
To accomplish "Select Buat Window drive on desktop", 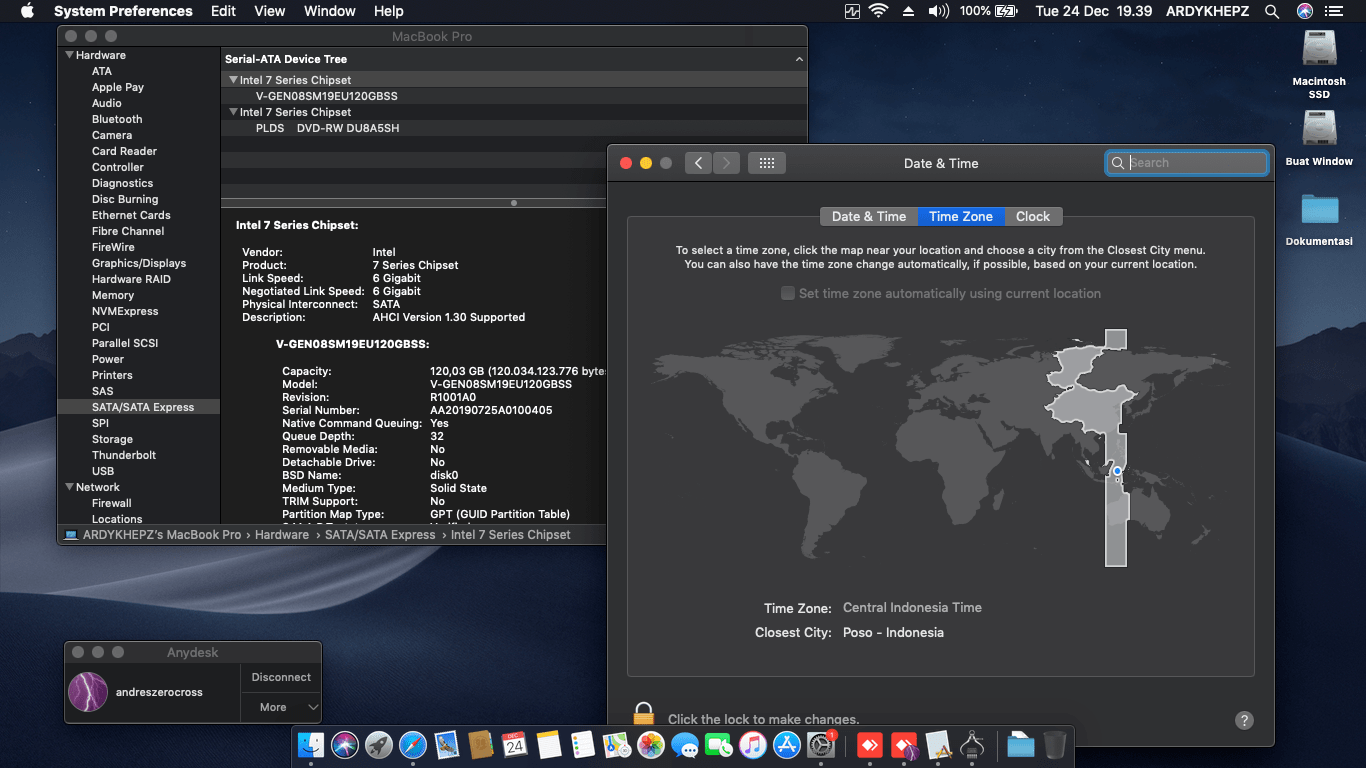I will click(1319, 138).
